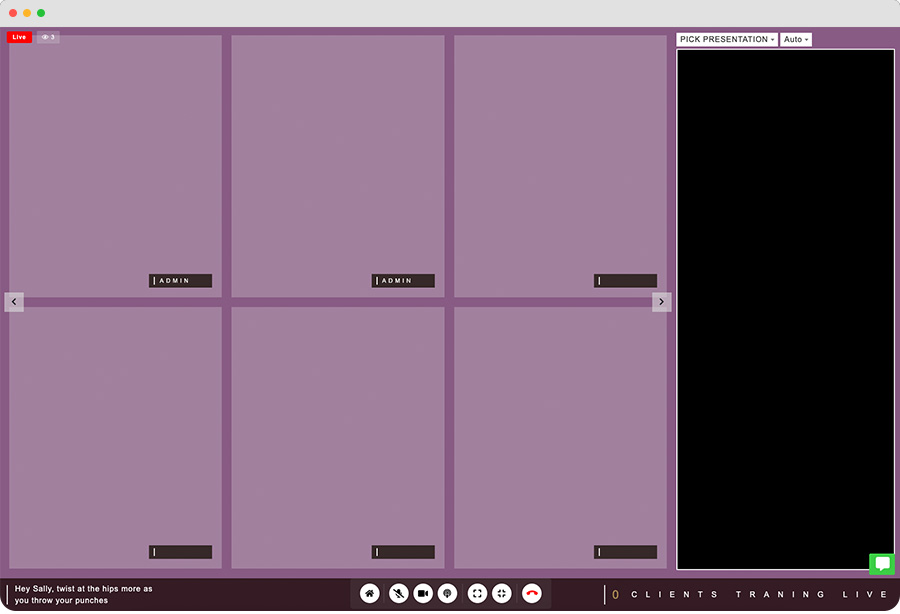The image size is (900, 614).
Task: Go to previous page of video tiles
Action: [14, 301]
